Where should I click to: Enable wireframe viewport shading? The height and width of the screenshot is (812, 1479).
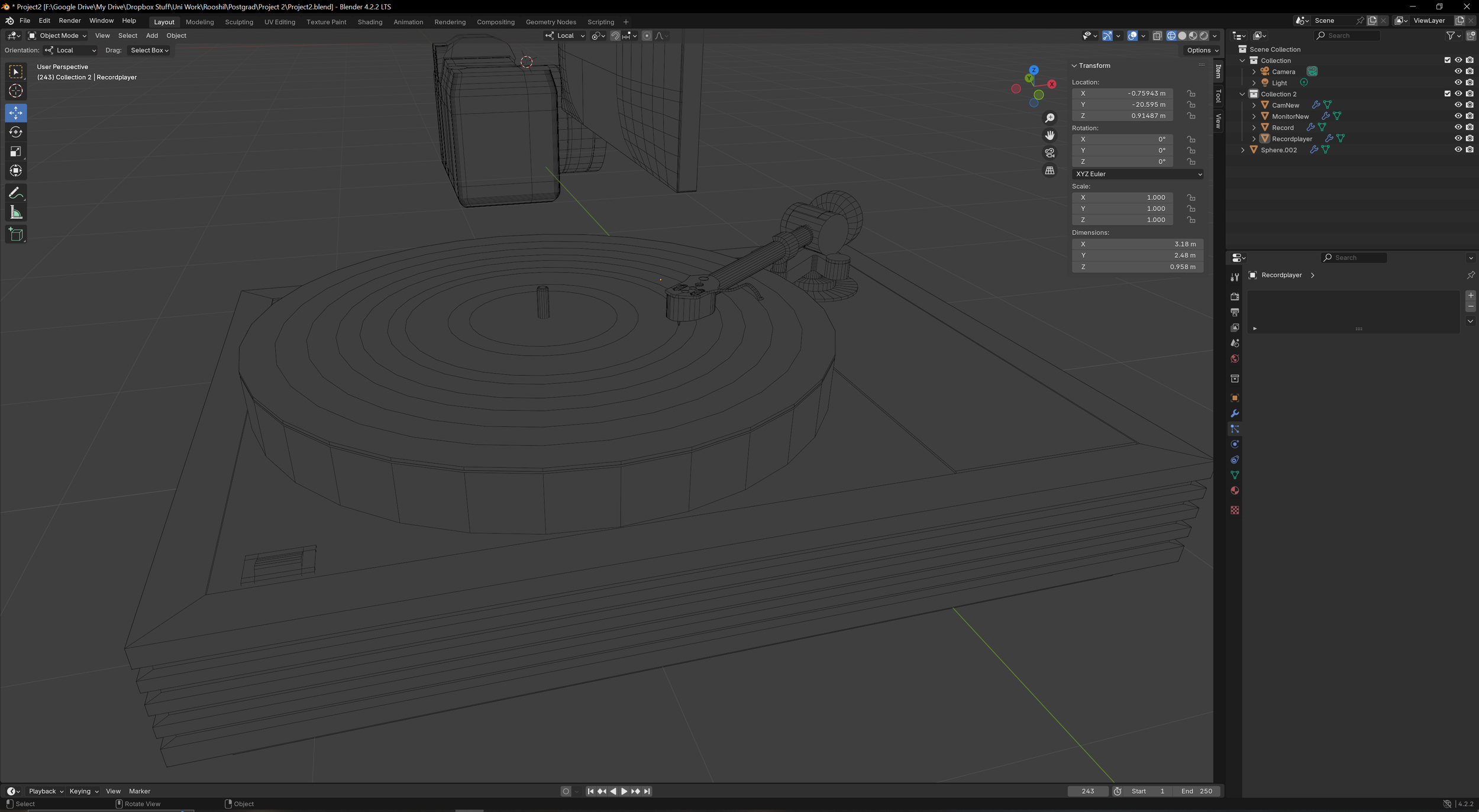click(x=1172, y=35)
